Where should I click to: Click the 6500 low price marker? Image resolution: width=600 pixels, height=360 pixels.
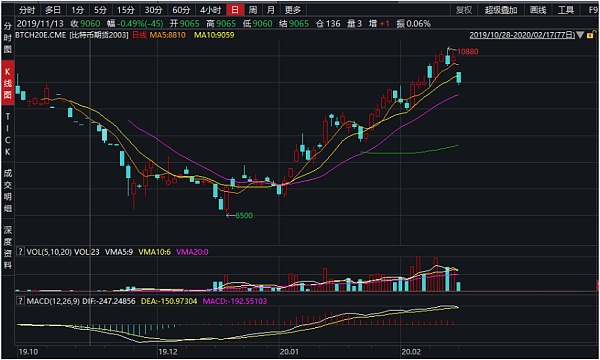pos(244,215)
